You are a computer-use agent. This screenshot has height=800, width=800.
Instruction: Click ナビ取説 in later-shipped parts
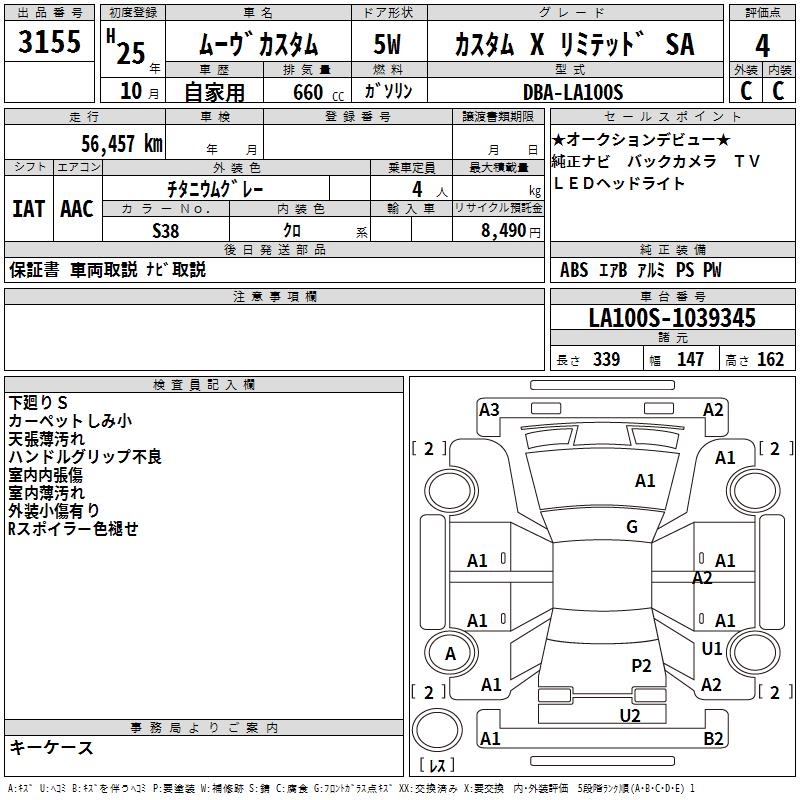click(176, 269)
